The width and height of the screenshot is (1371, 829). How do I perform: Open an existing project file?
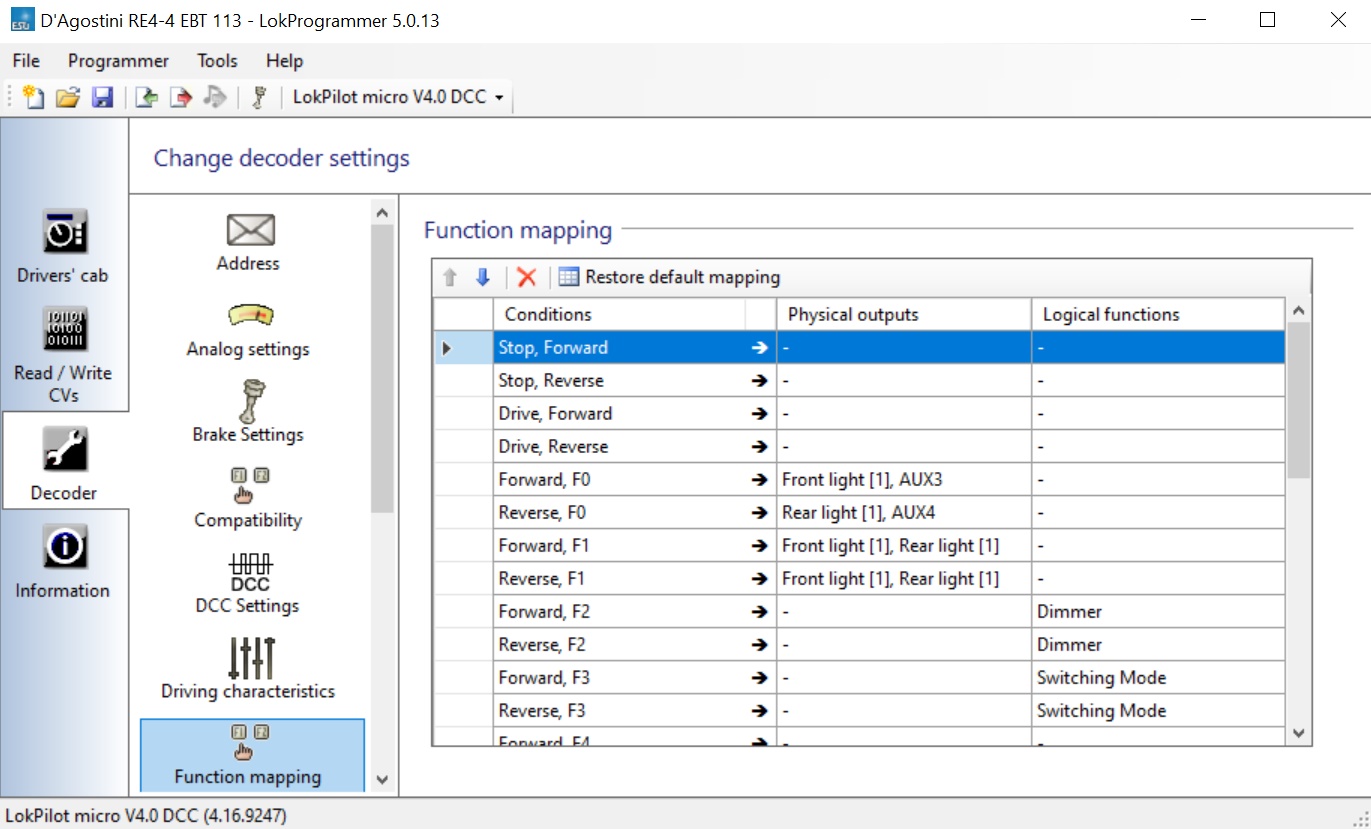pyautogui.click(x=68, y=97)
